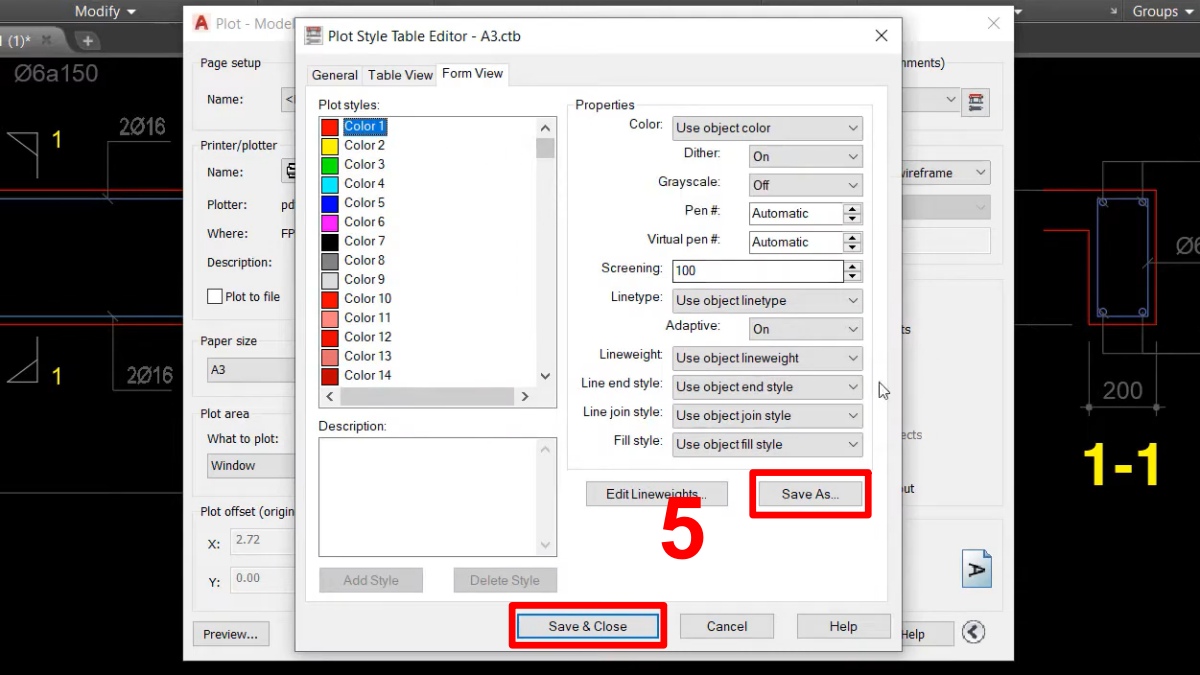This screenshot has width=1200, height=675.
Task: Open the Line end style dropdown
Action: (x=767, y=387)
